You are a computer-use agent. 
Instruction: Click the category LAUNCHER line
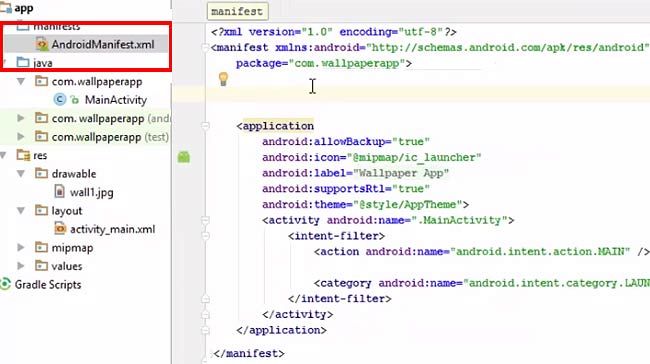pyautogui.click(x=482, y=283)
